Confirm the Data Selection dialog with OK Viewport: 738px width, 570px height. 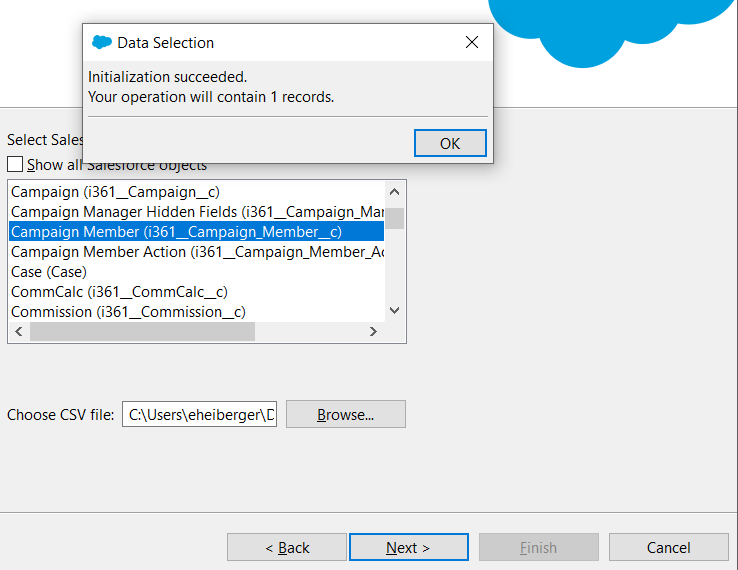click(450, 143)
